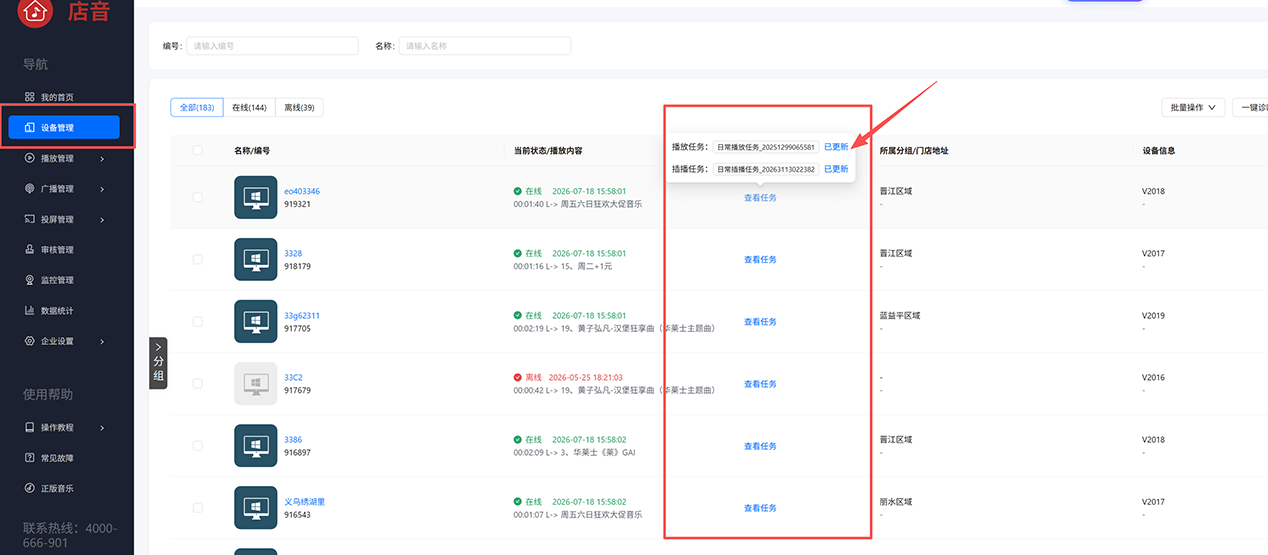This screenshot has height=555, width=1268.
Task: Click the 审核管理 stamp icon in sidebar
Action: click(x=30, y=250)
